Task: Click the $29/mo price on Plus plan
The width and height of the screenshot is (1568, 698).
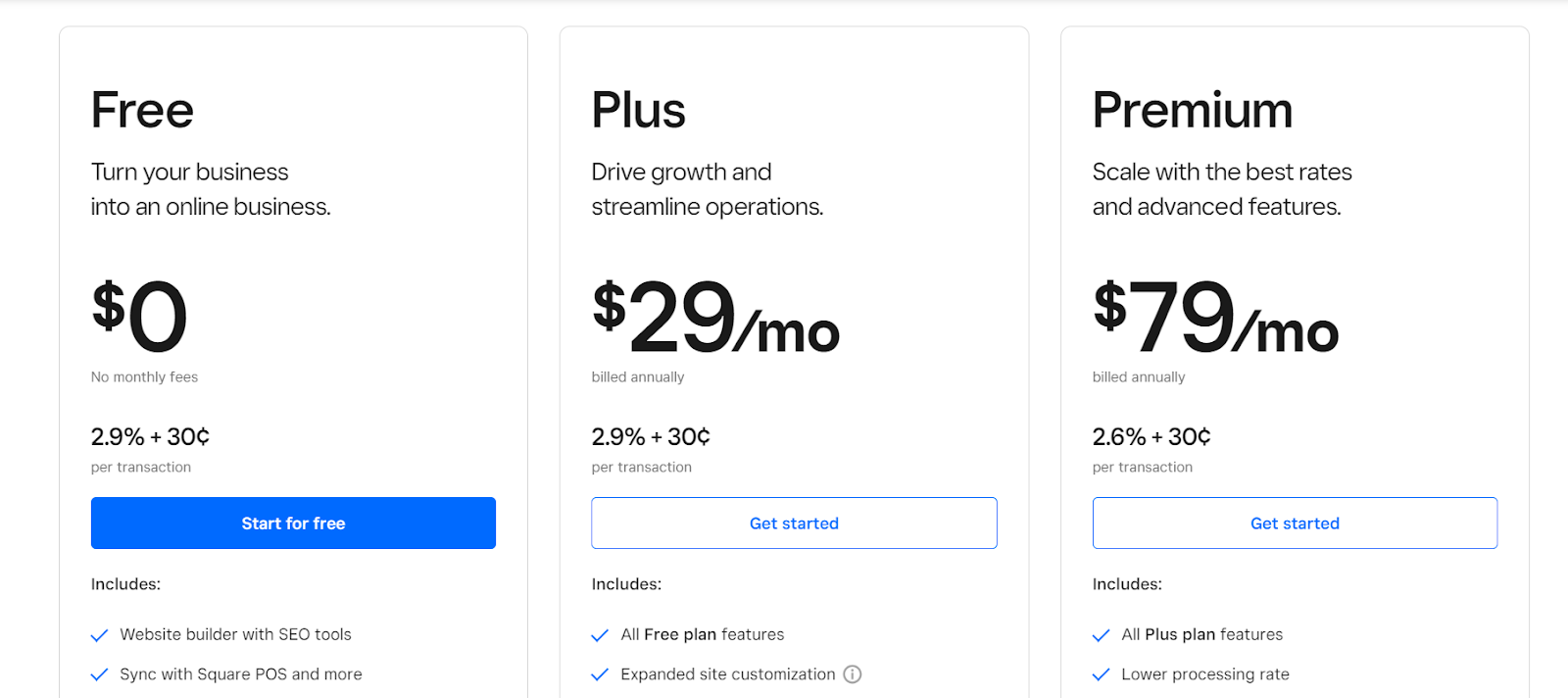Action: [715, 318]
